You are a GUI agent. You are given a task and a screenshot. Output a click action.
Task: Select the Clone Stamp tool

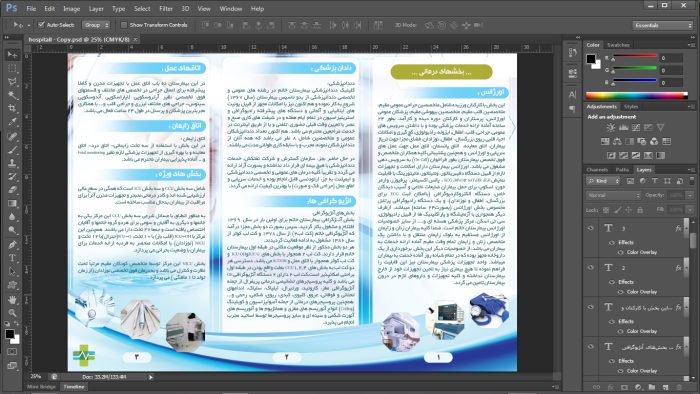(x=12, y=163)
